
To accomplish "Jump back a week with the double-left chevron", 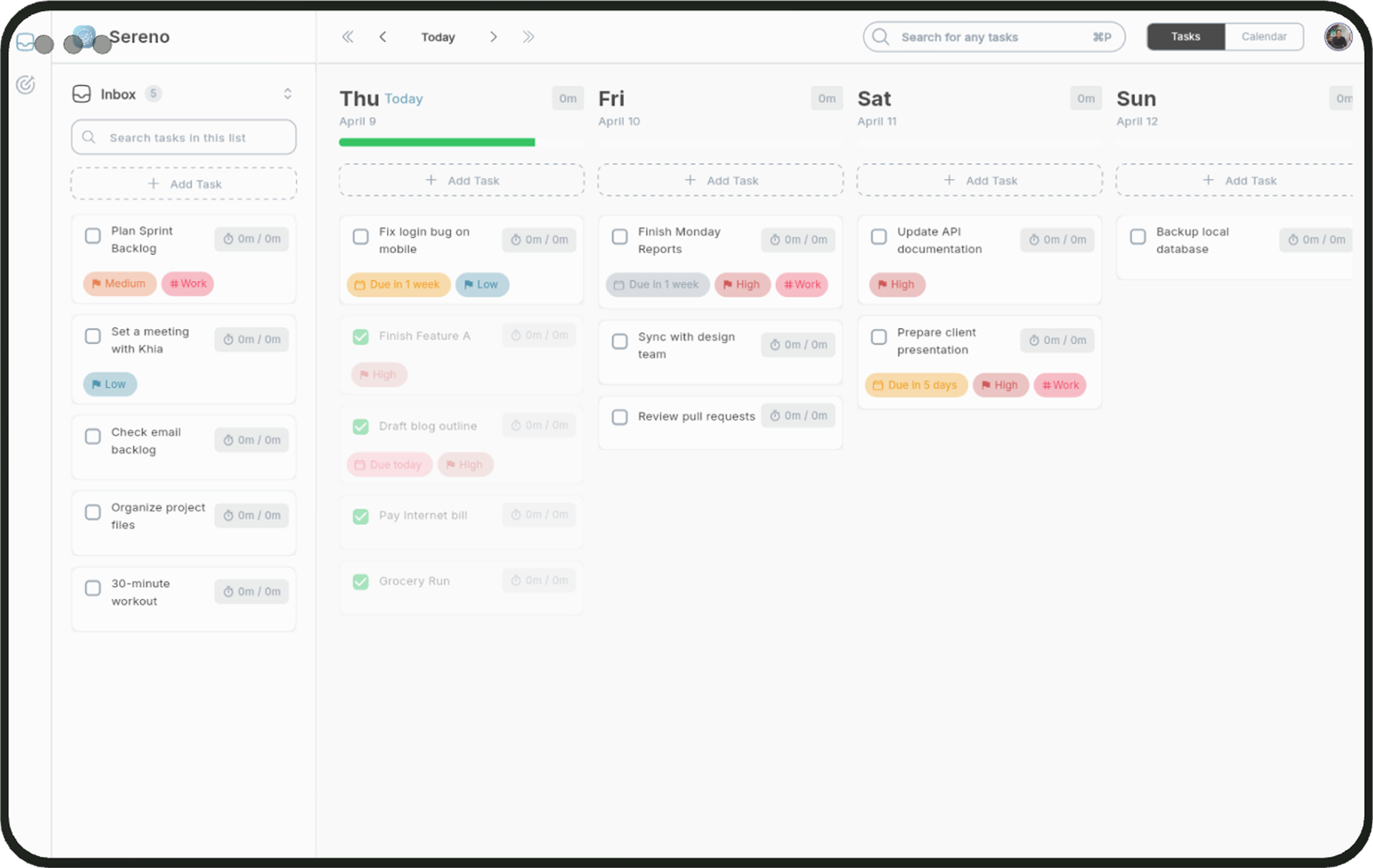I will 348,36.
